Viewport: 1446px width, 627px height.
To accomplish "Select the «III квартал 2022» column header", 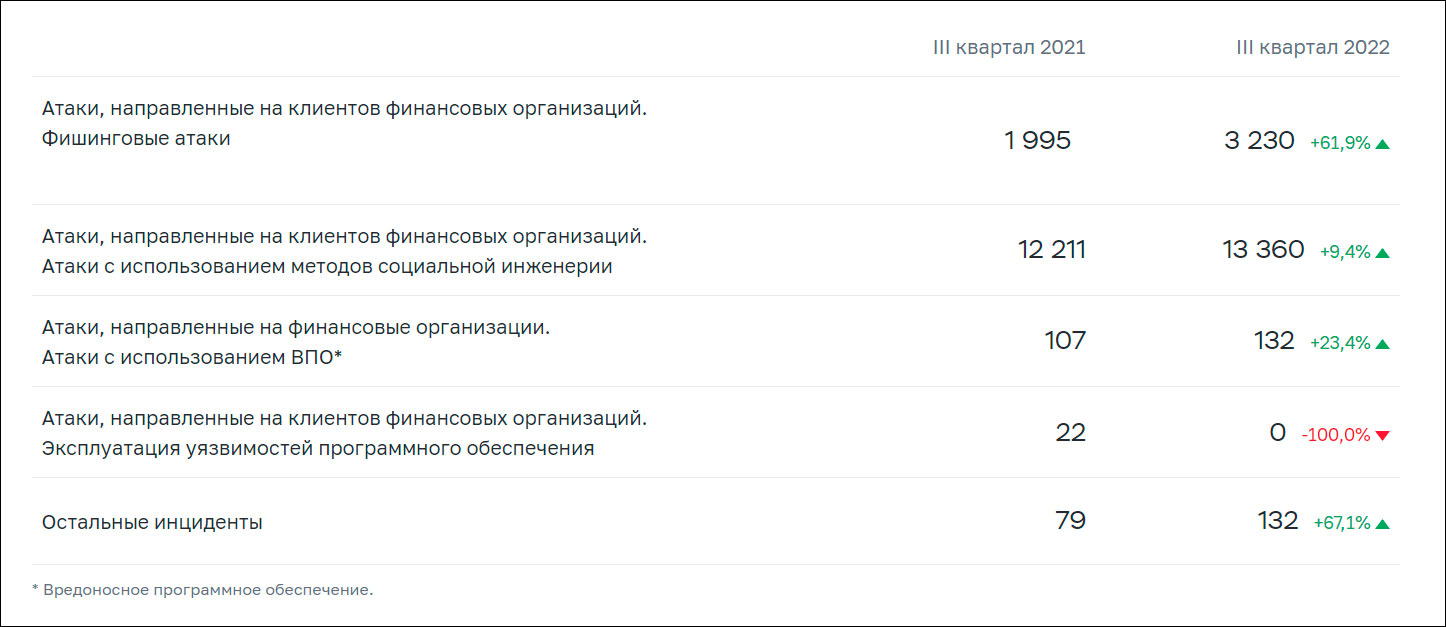I will click(1312, 48).
